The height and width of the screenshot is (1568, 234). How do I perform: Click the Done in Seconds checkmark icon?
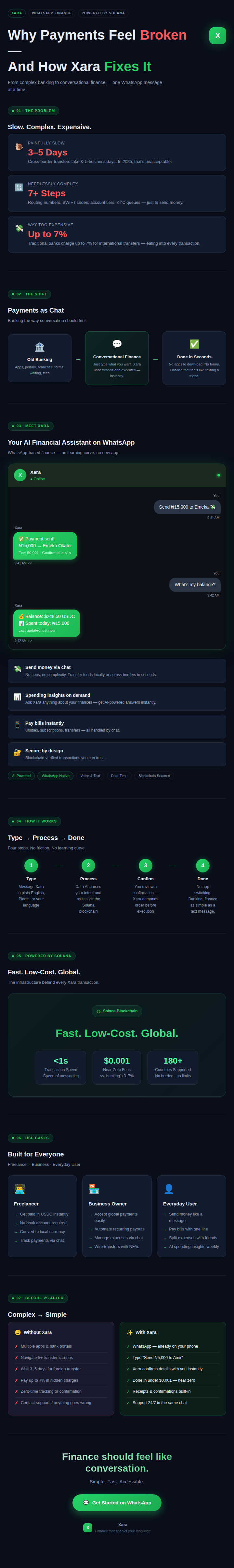click(194, 344)
